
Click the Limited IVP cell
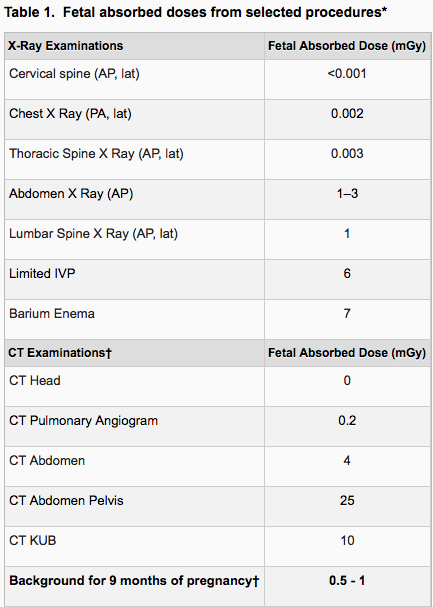[x=135, y=279]
